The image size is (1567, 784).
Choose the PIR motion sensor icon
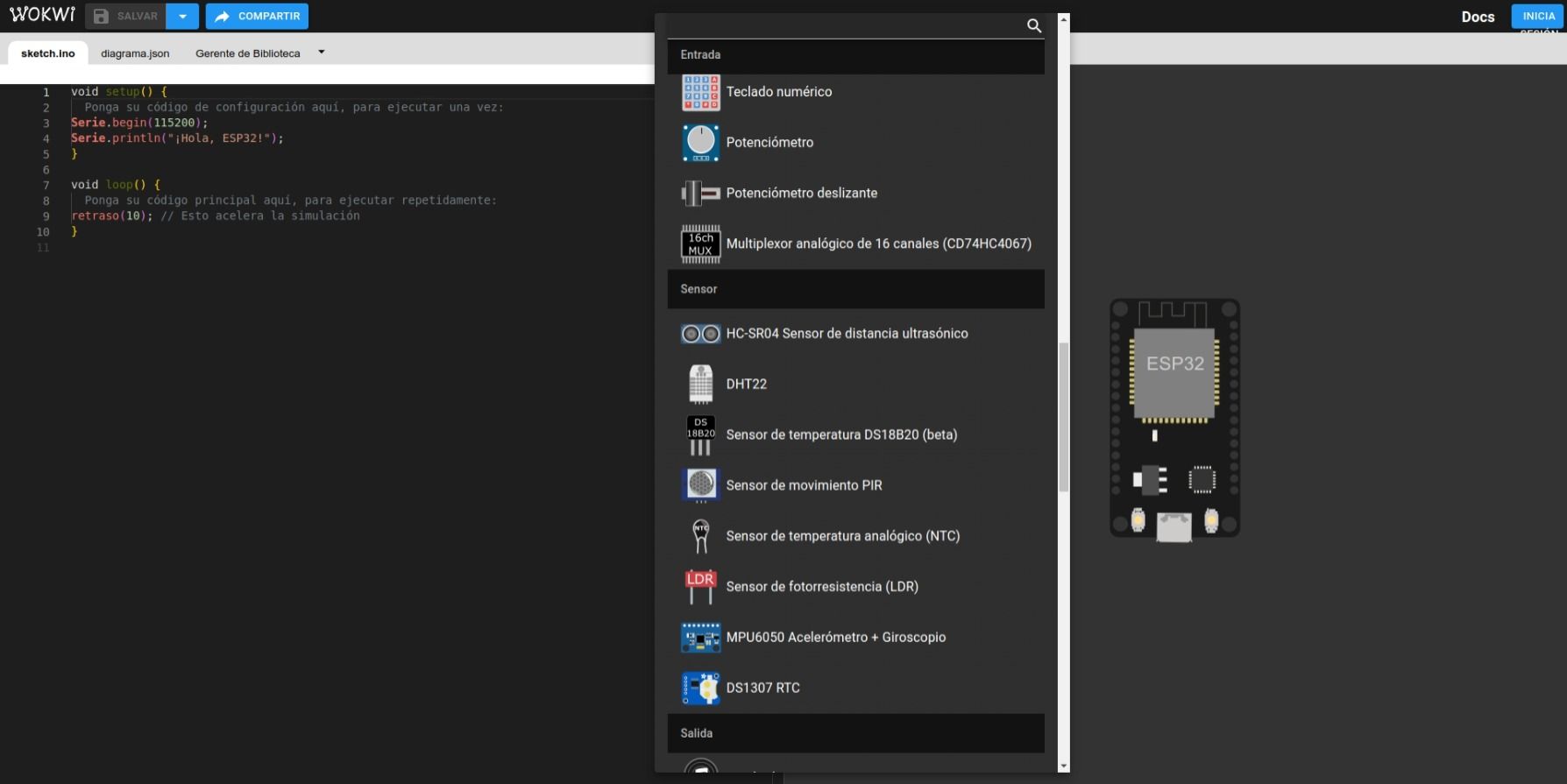click(700, 485)
